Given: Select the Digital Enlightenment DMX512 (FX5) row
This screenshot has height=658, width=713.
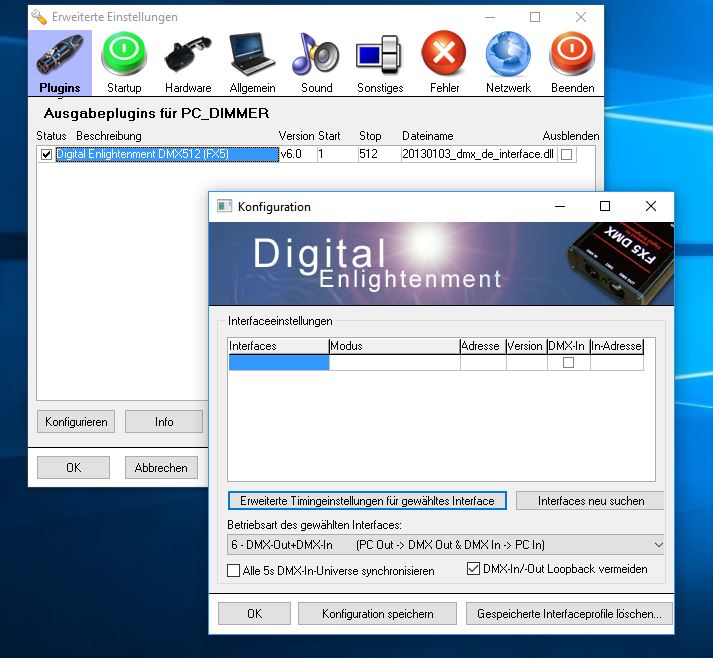Looking at the screenshot, I should point(167,154).
